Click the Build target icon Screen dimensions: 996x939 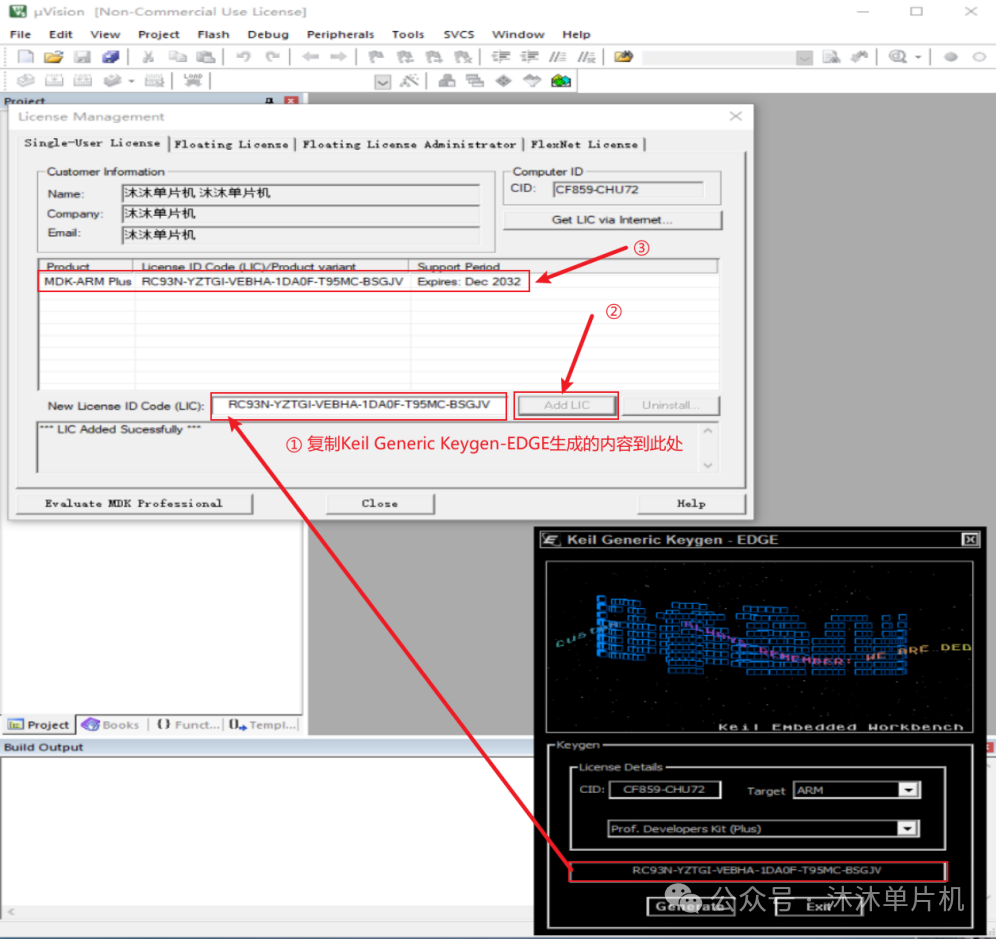click(54, 81)
